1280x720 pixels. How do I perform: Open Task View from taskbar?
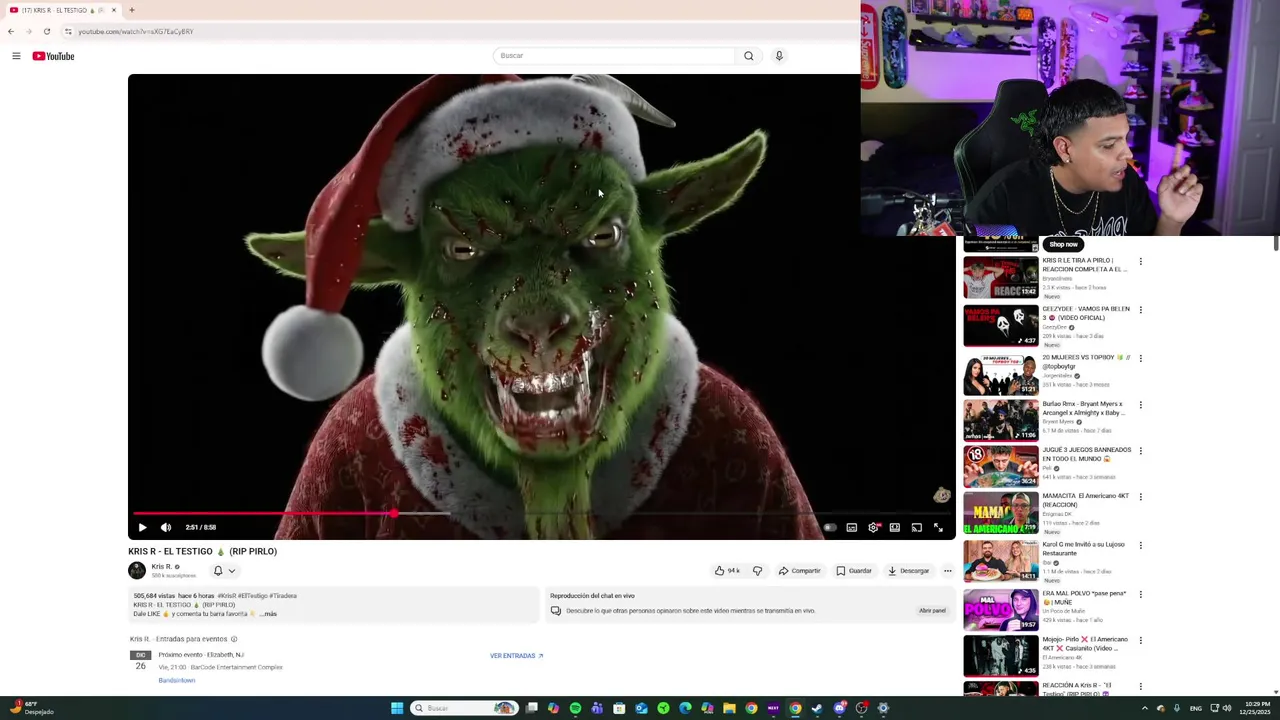tap(532, 708)
